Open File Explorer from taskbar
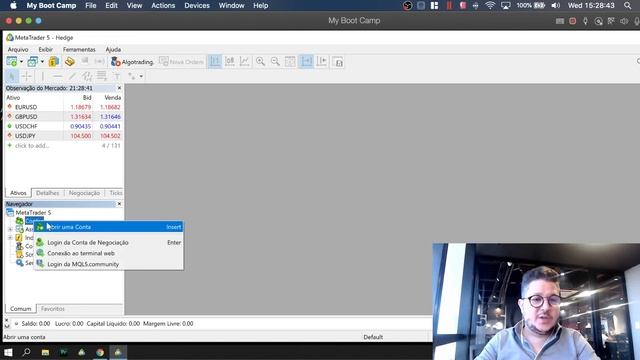The height and width of the screenshot is (360, 640). 45,352
